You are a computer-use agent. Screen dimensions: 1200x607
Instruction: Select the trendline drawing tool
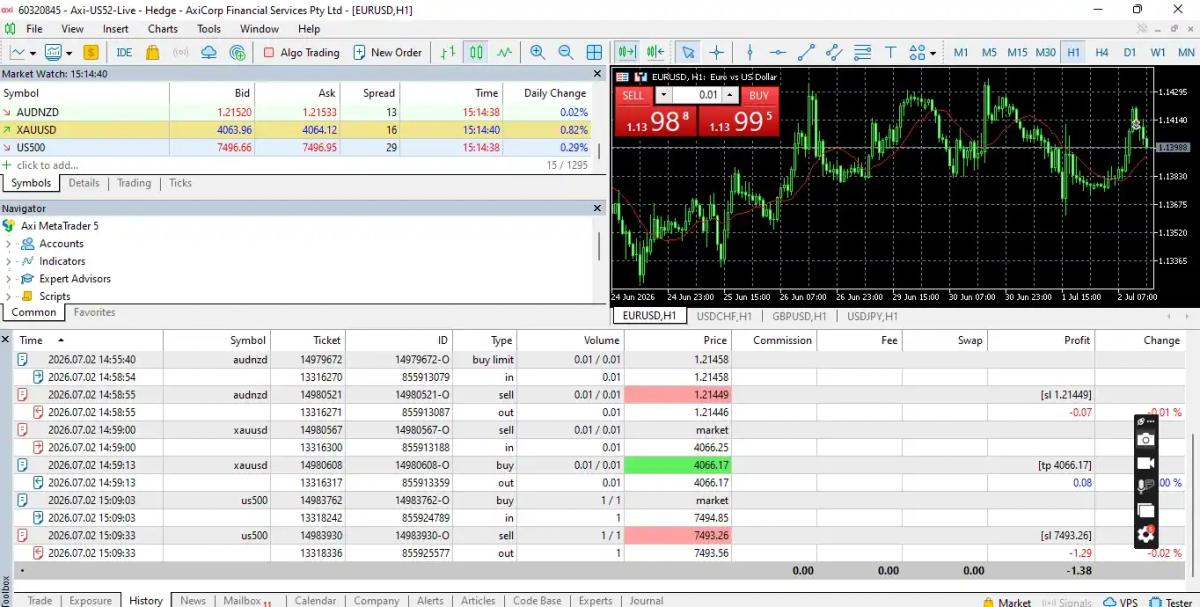tap(806, 52)
